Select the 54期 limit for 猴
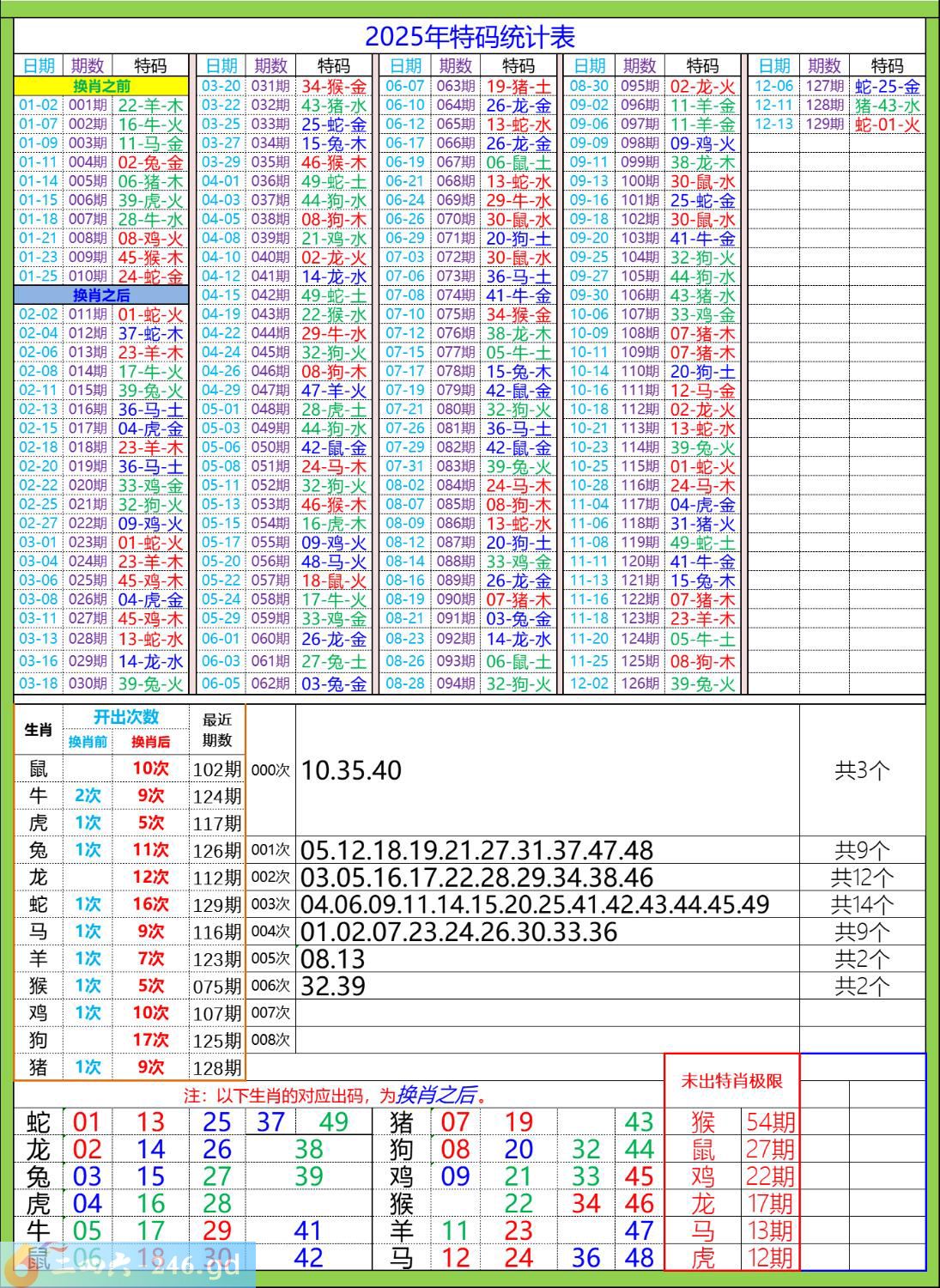The image size is (940, 1288). pyautogui.click(x=770, y=1121)
